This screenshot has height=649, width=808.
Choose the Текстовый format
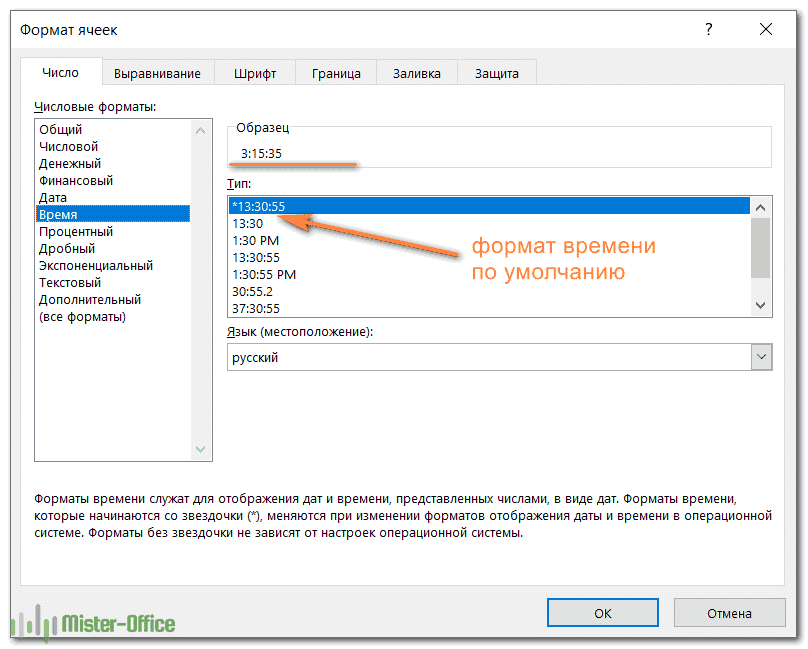click(113, 283)
